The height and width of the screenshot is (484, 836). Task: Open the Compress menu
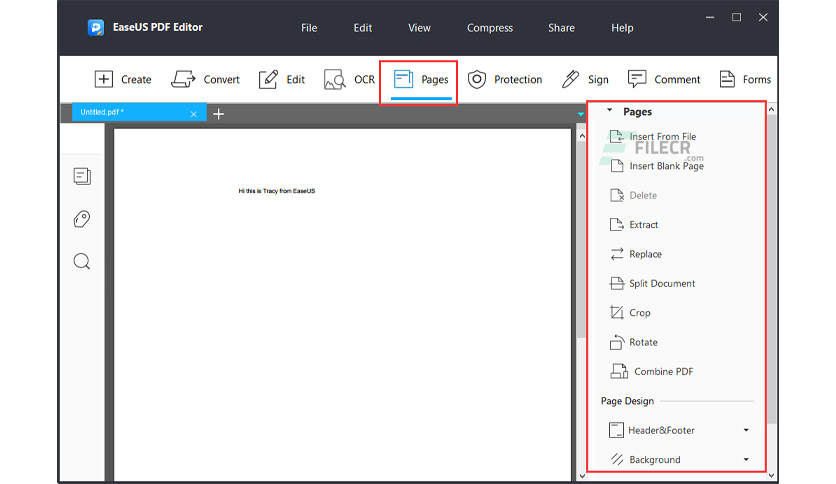click(489, 28)
